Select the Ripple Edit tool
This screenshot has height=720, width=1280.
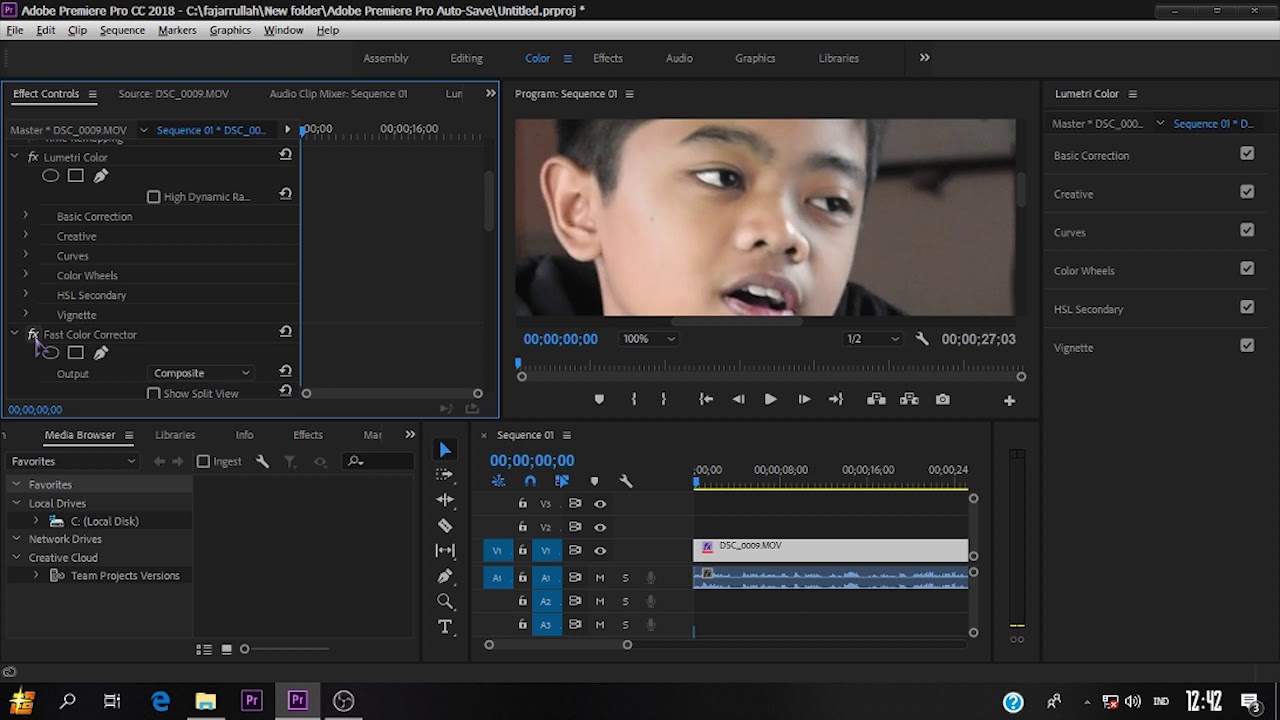coord(445,499)
